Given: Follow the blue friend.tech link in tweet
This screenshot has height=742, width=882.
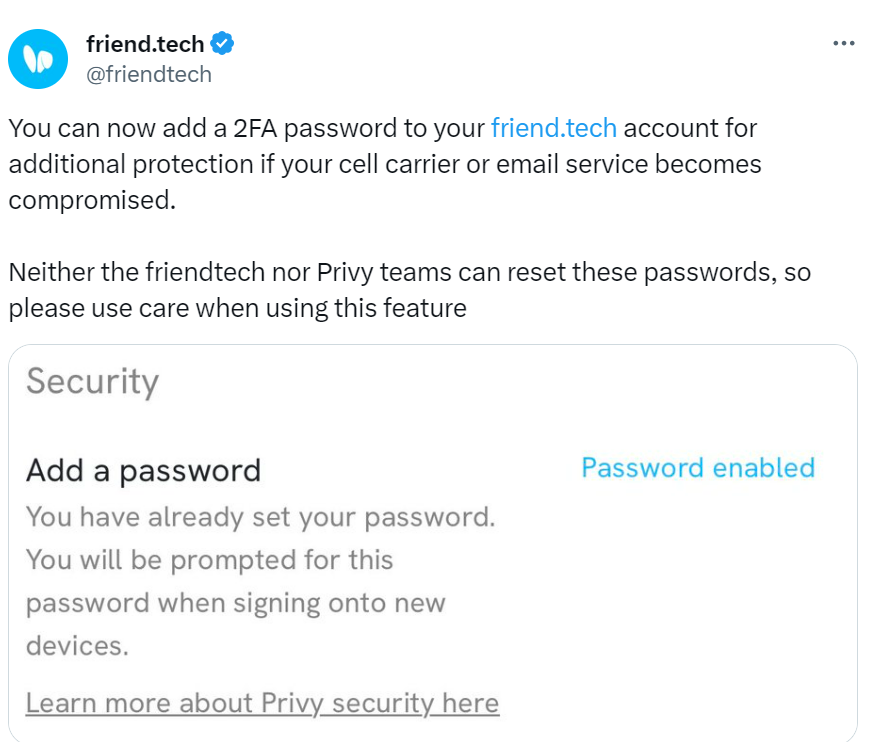Looking at the screenshot, I should pyautogui.click(x=554, y=128).
